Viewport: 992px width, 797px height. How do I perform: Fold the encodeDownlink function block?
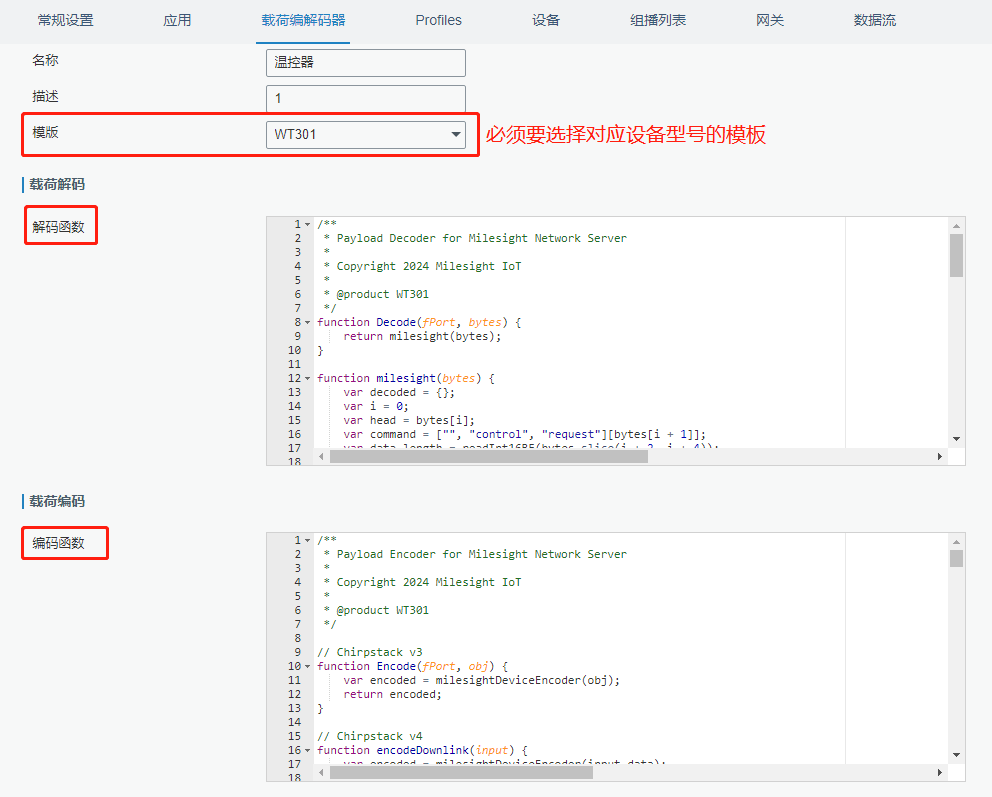[x=307, y=751]
